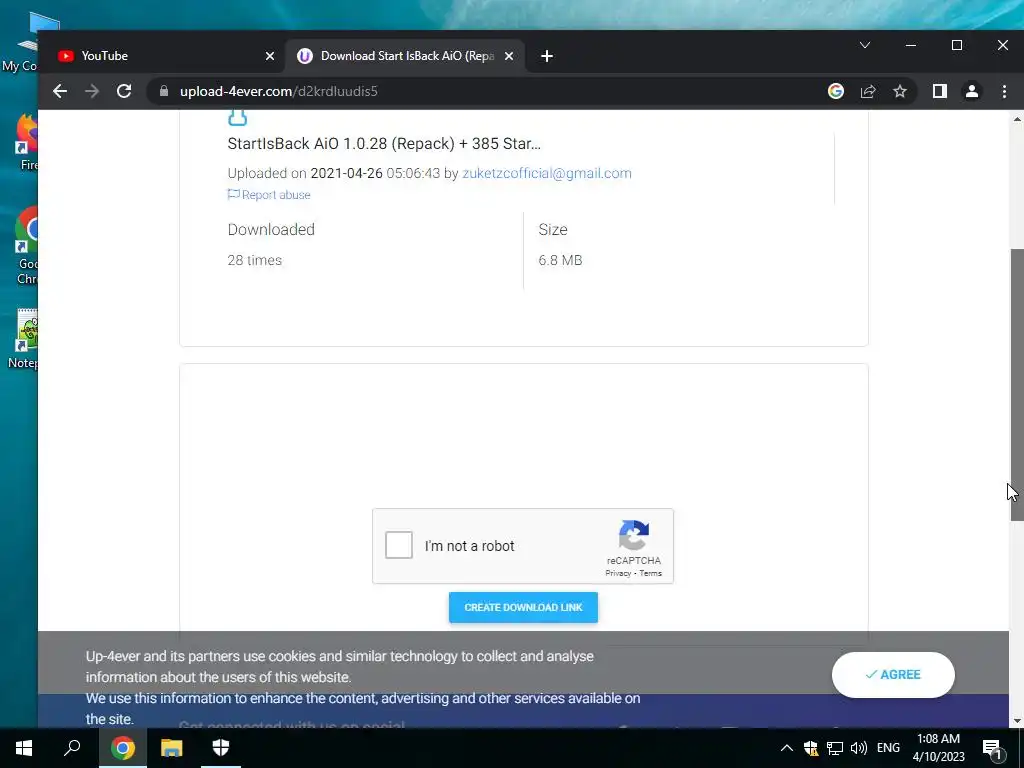Open the uploader email link
Image resolution: width=1024 pixels, height=768 pixels.
click(x=547, y=173)
